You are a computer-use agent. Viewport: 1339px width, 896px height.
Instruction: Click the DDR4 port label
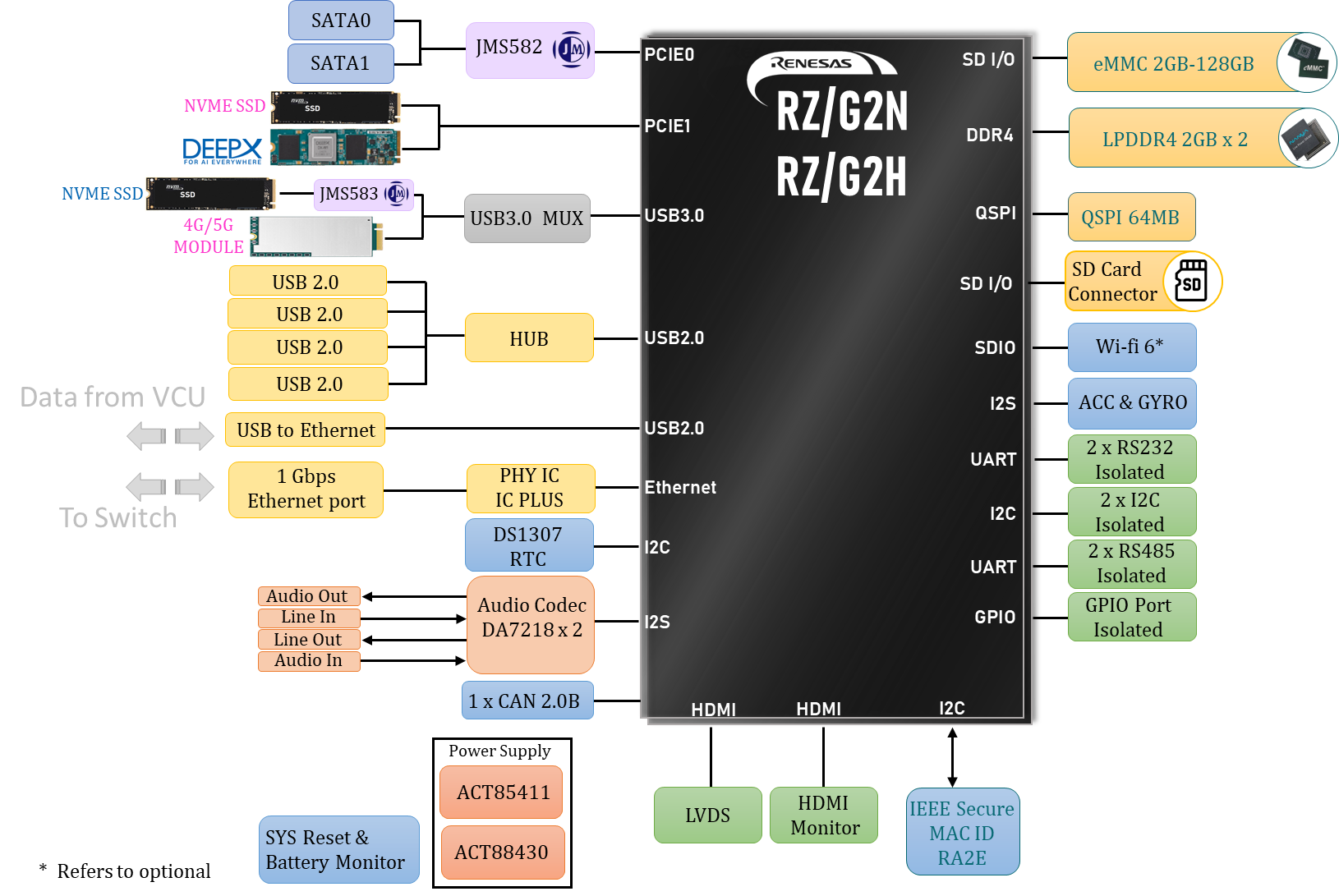990,136
